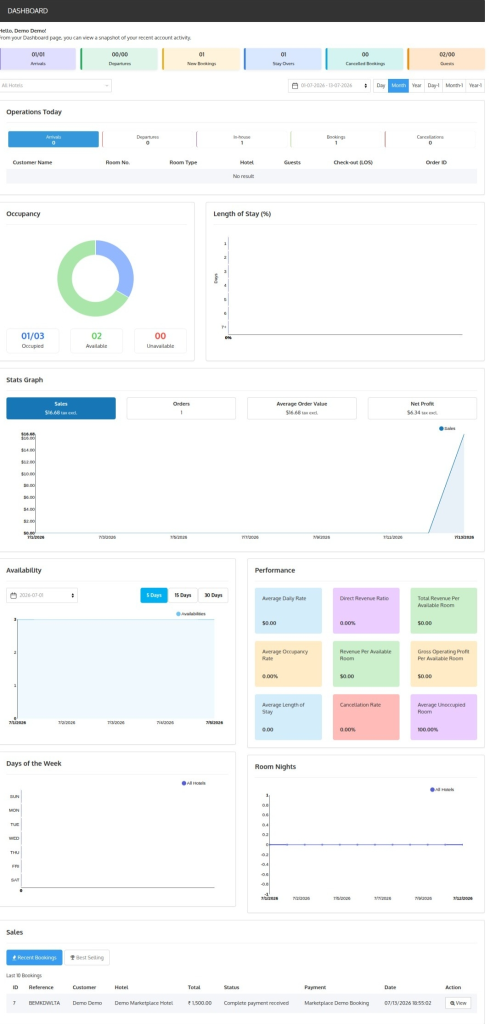This screenshot has height=1024, width=490.
Task: Select the Net Profit stats tab
Action: coord(422,408)
